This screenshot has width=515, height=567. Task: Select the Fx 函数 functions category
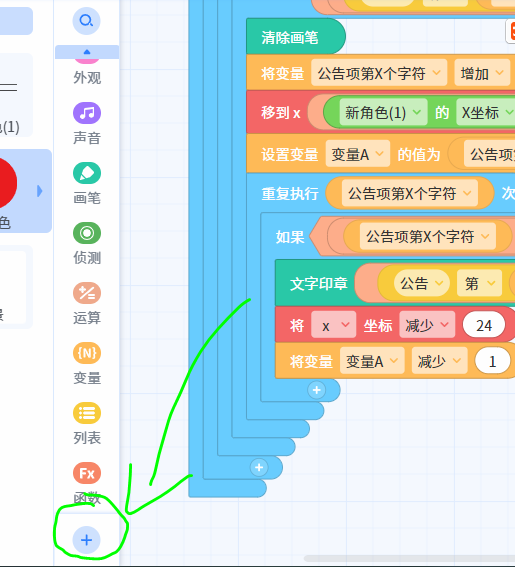coord(87,473)
